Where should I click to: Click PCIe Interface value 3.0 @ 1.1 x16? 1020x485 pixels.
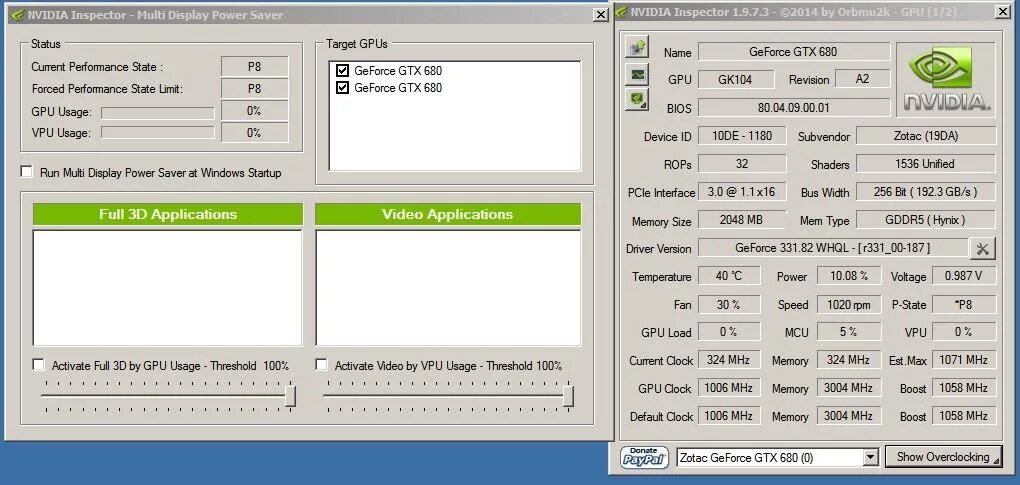tap(742, 192)
